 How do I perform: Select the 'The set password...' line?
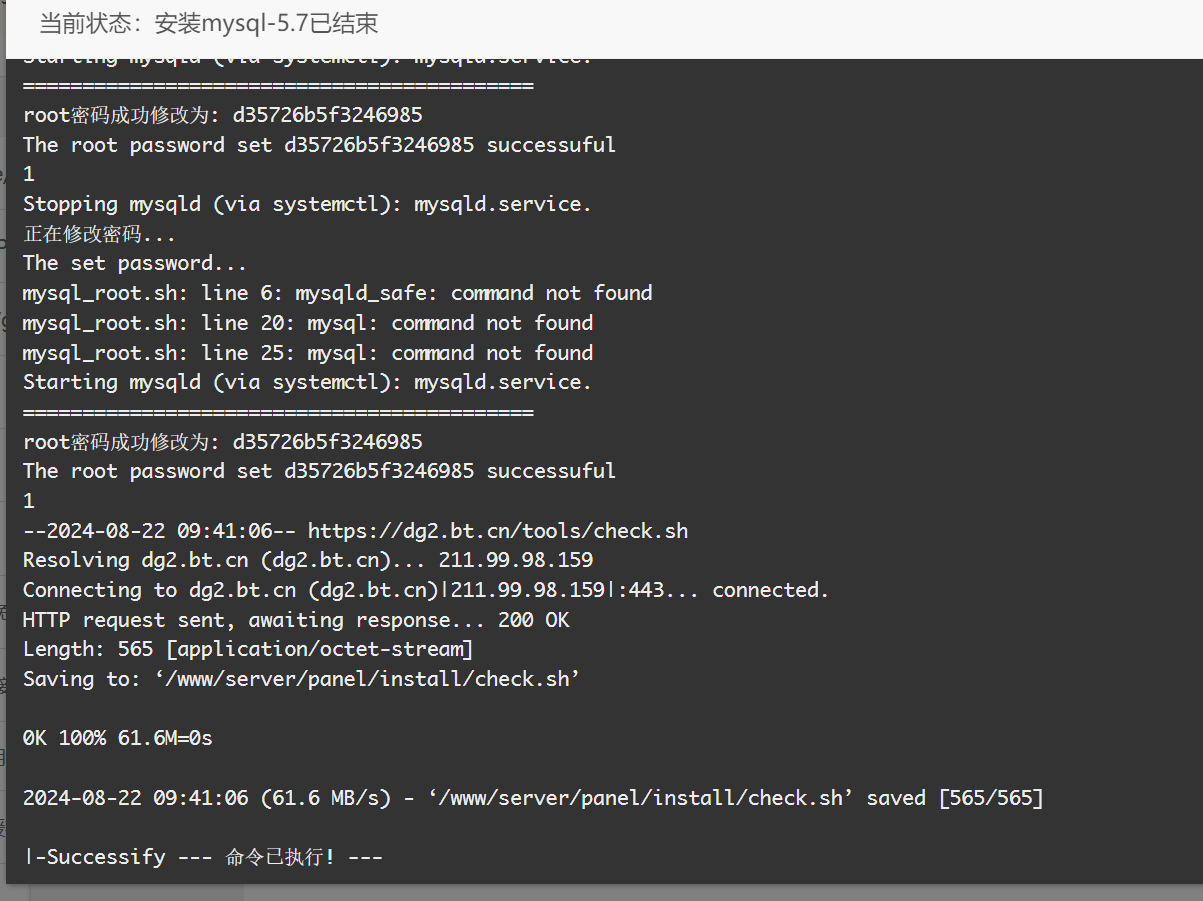(135, 263)
